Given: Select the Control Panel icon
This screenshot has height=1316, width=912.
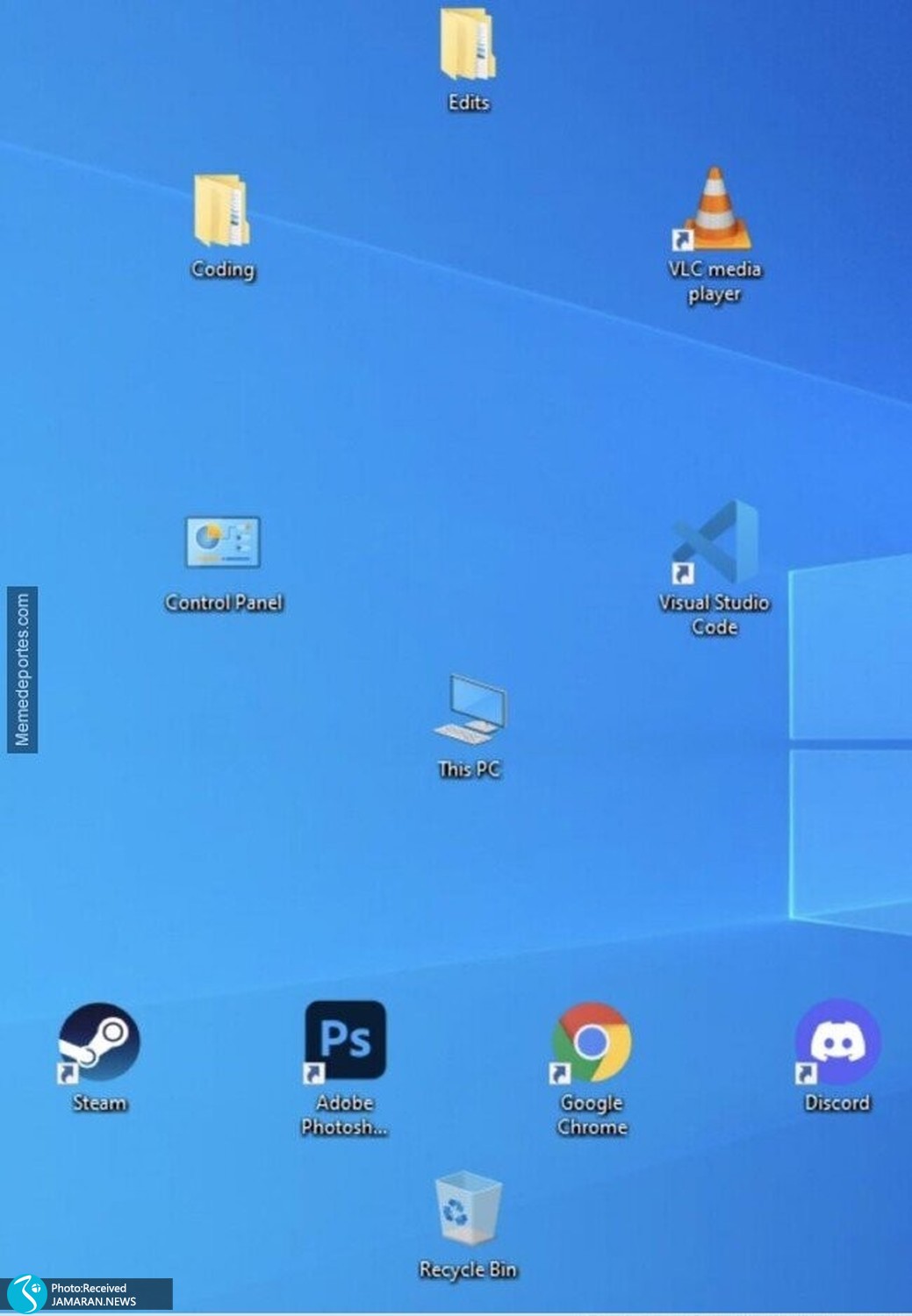Looking at the screenshot, I should (223, 543).
